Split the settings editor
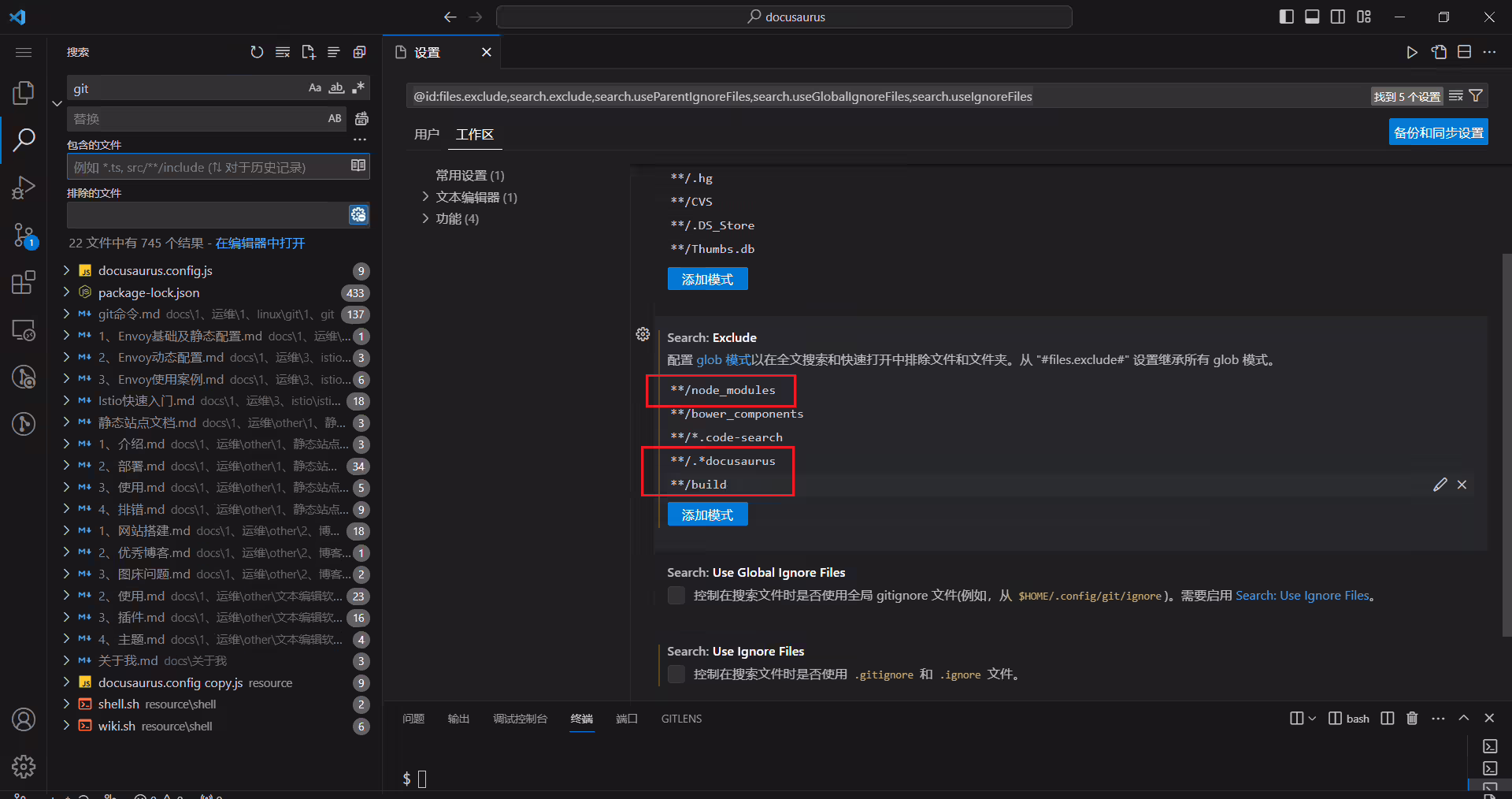This screenshot has width=1512, height=799. (1464, 52)
